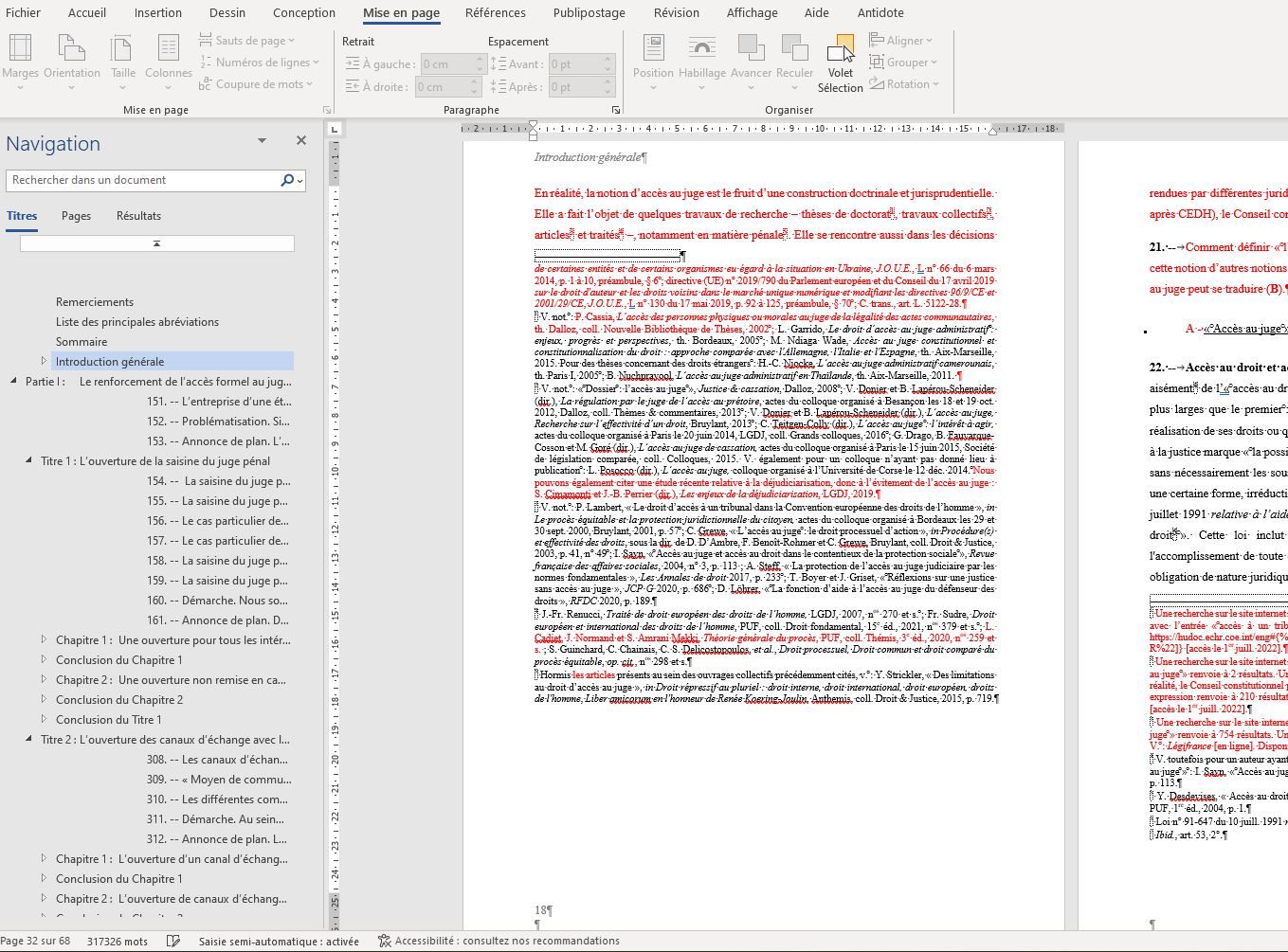Click the Reculer send backward icon
The image size is (1288, 952).
click(x=794, y=47)
